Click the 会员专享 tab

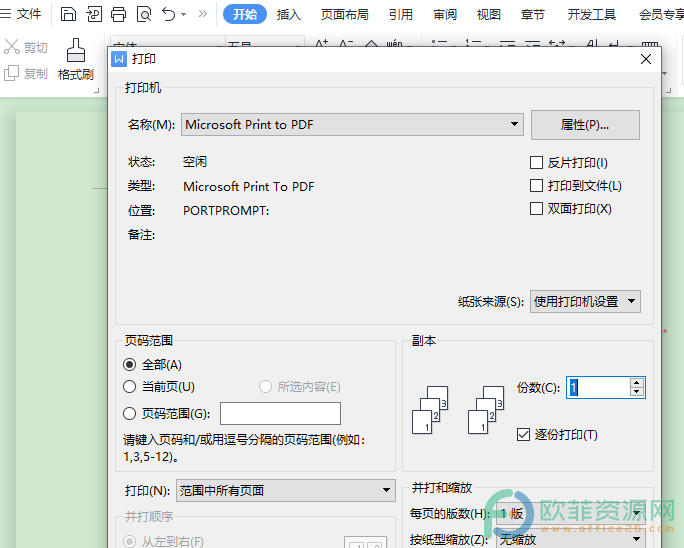[661, 14]
